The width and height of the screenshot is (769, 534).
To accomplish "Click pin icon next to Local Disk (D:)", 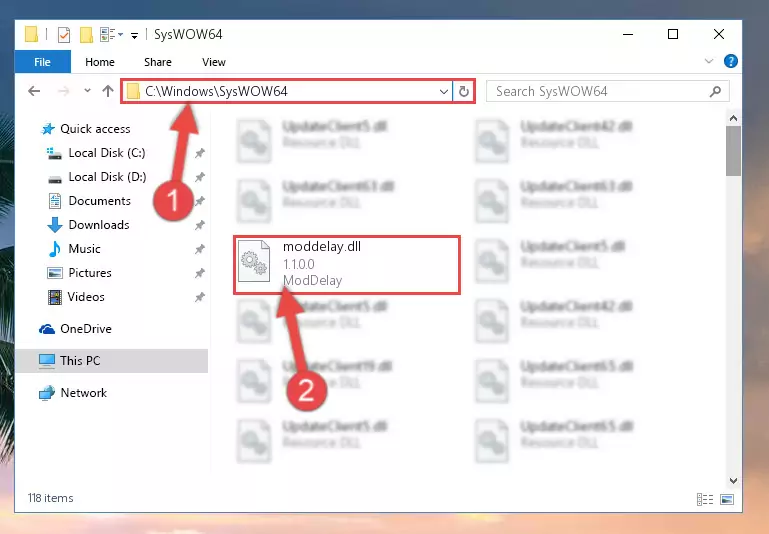I will [x=199, y=177].
